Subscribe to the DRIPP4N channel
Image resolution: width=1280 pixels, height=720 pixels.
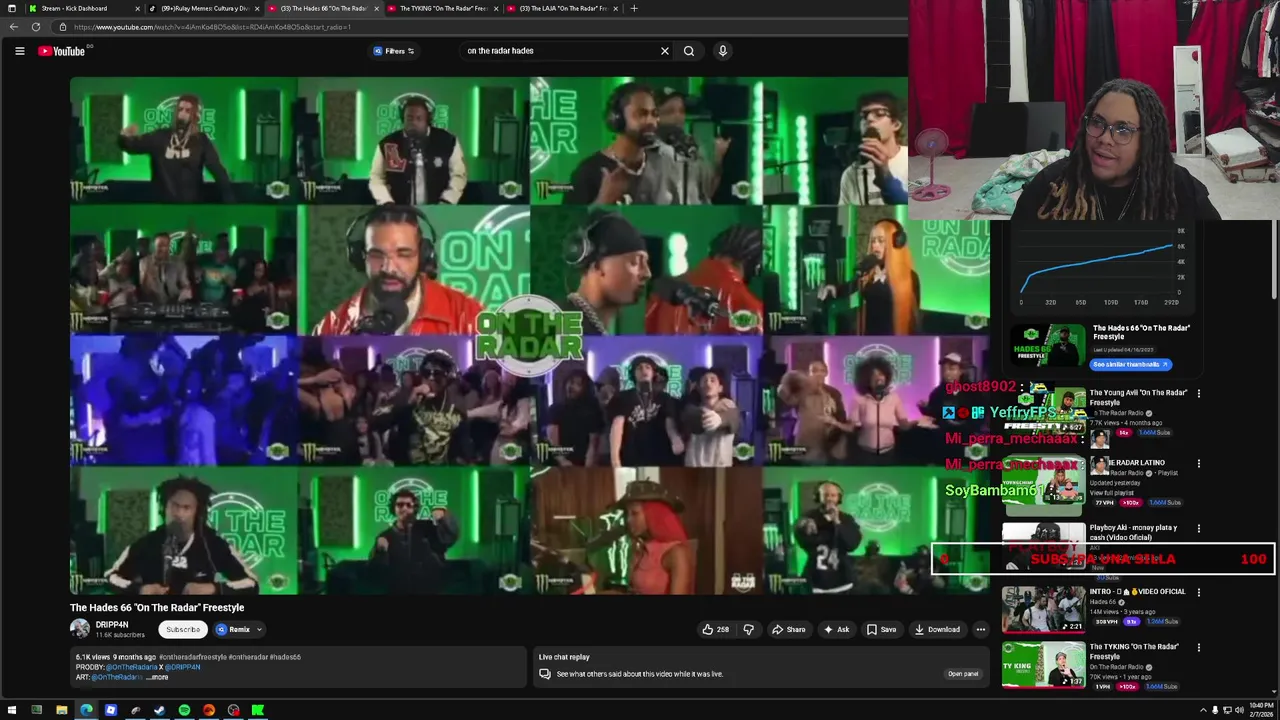183,629
